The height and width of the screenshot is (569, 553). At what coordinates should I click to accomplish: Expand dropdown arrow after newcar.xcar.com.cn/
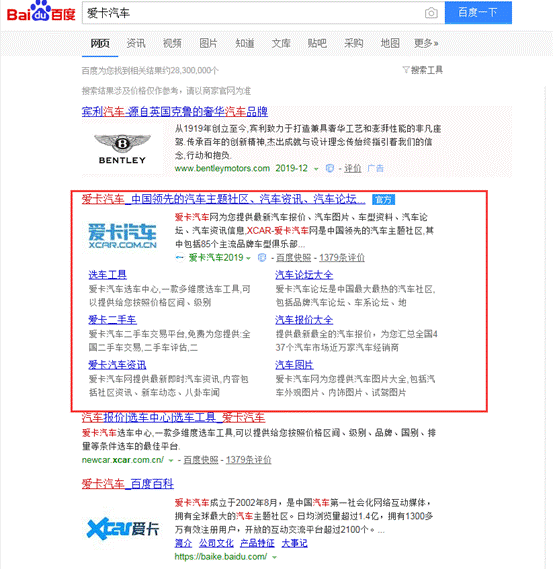[x=171, y=460]
